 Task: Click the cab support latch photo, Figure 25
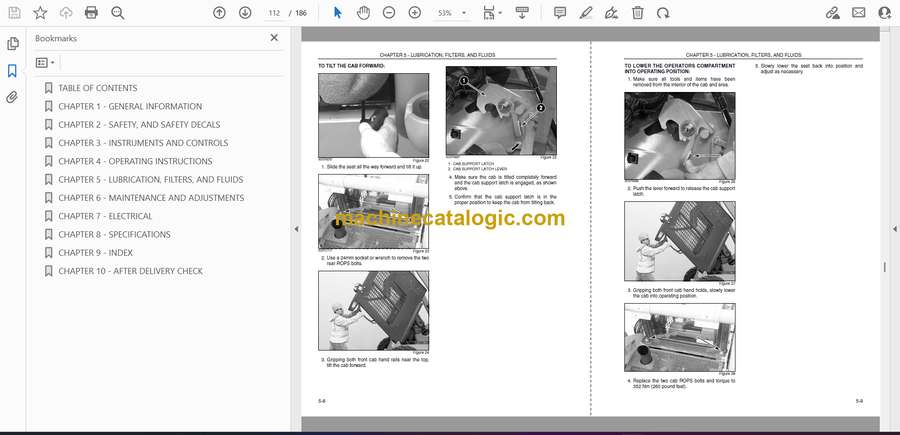click(501, 111)
